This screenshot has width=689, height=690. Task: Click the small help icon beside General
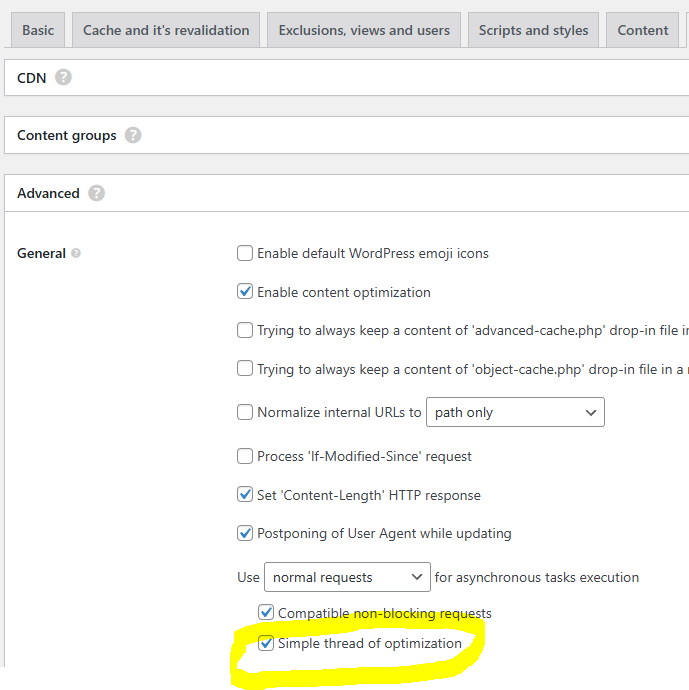pos(76,254)
